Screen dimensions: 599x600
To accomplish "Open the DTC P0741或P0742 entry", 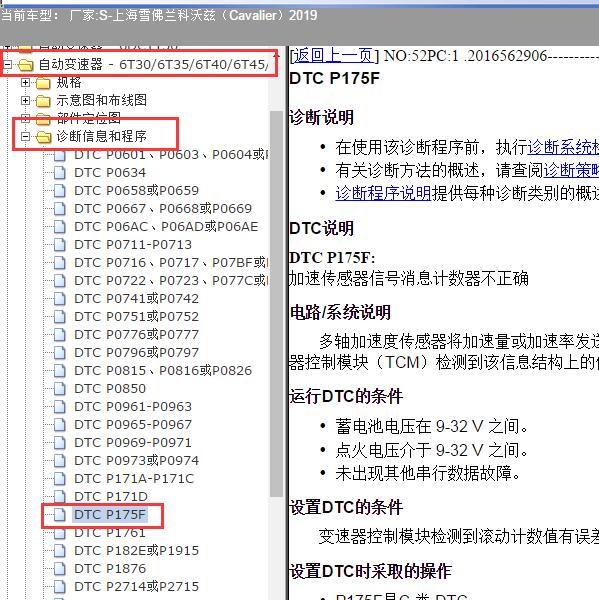I will (x=136, y=299).
